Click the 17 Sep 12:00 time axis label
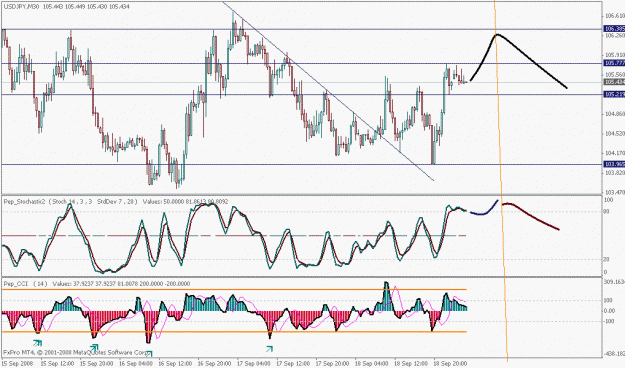Viewport: 625px width, 368px height. [292, 364]
